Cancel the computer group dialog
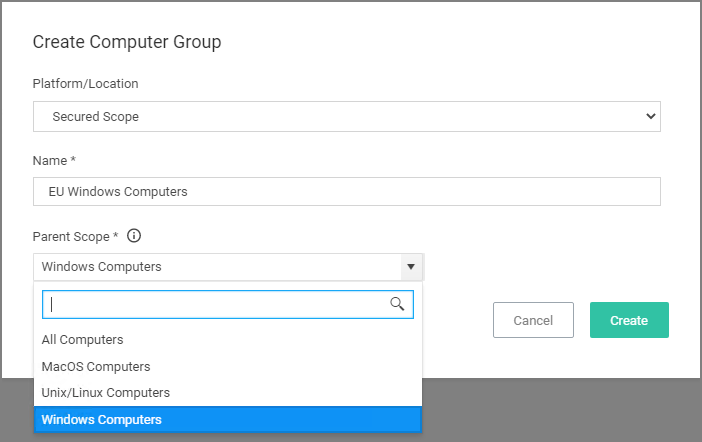This screenshot has width=702, height=442. 533,320
